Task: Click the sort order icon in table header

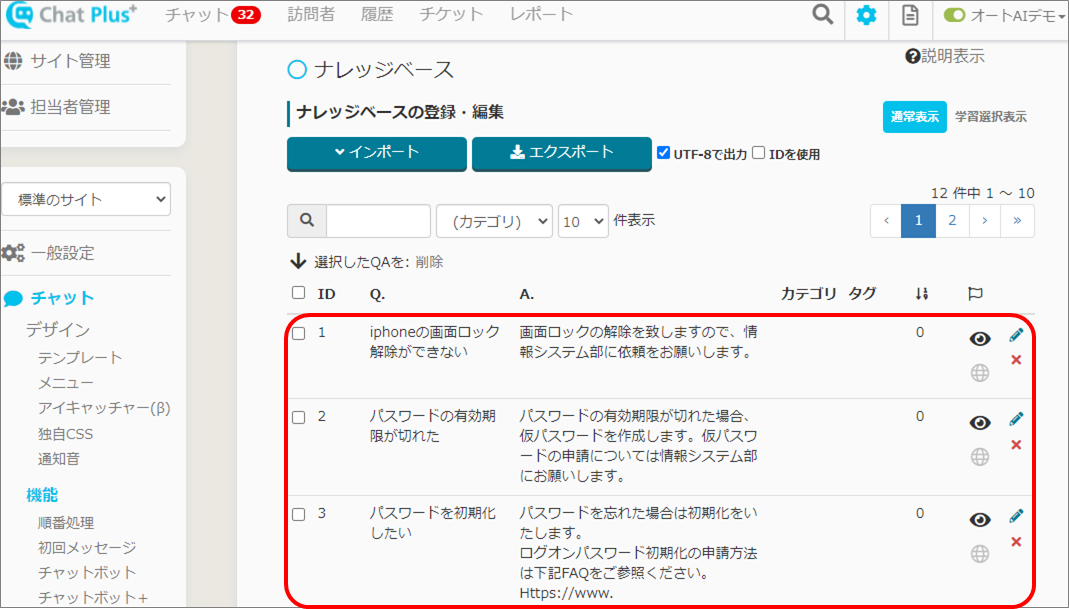Action: 922,293
